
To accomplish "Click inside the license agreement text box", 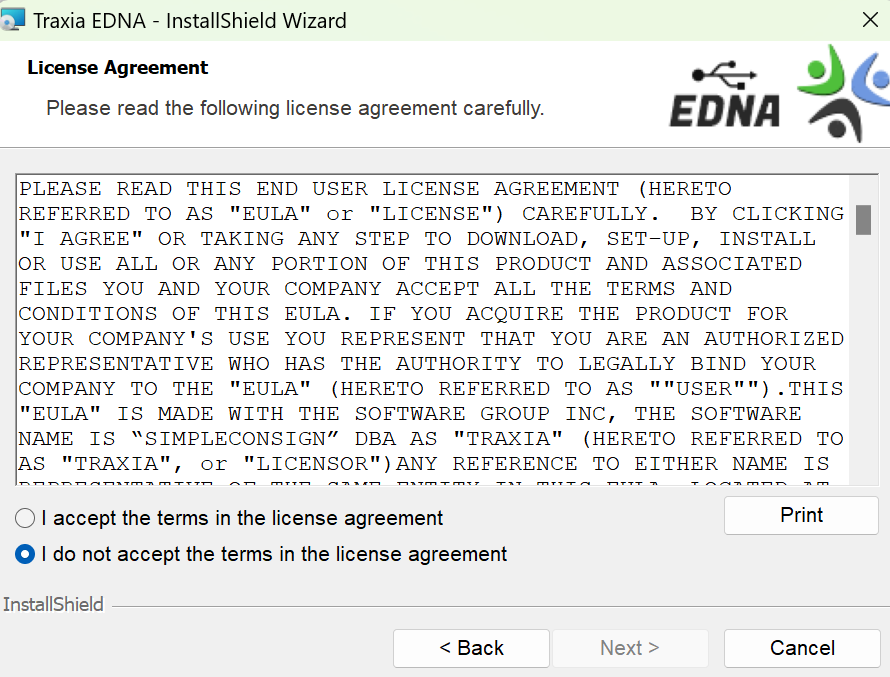I will 430,330.
